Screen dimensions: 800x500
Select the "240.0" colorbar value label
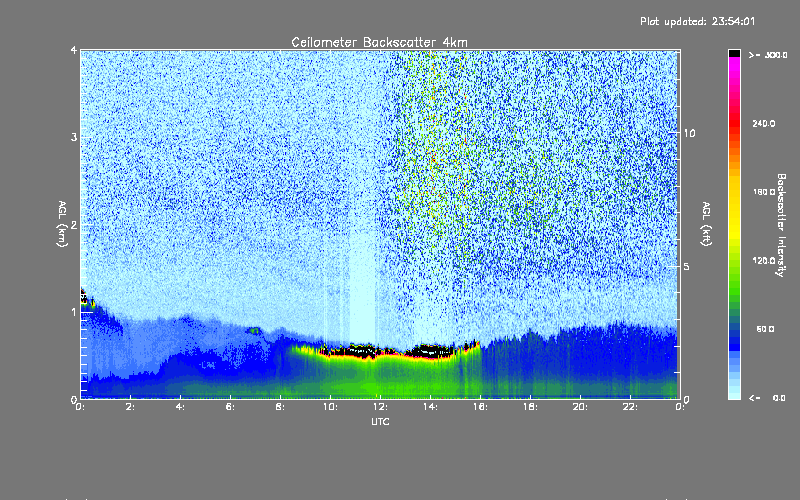(x=764, y=124)
